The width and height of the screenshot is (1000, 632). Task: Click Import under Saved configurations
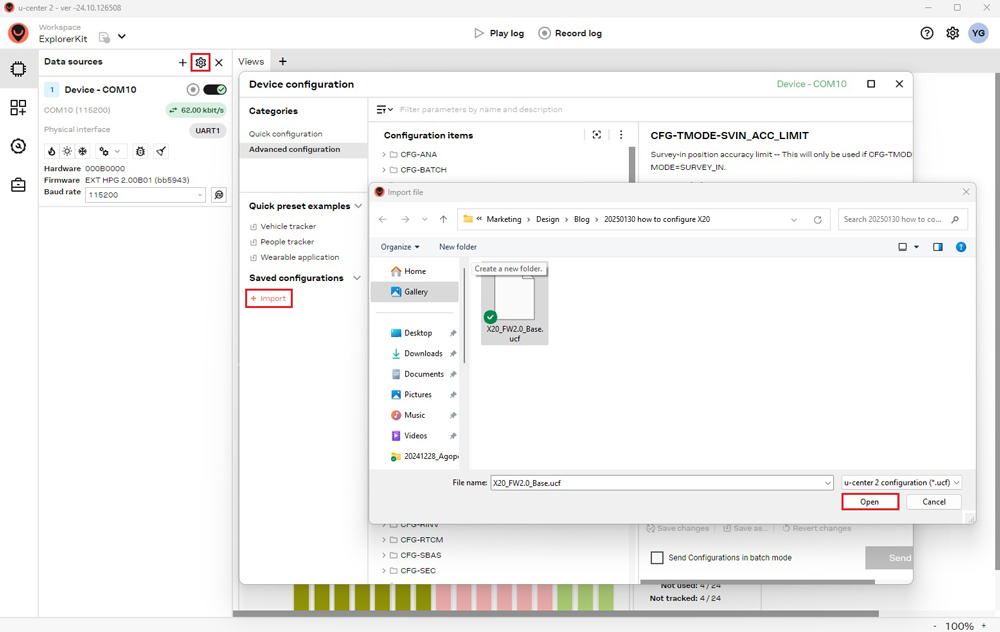[269, 298]
